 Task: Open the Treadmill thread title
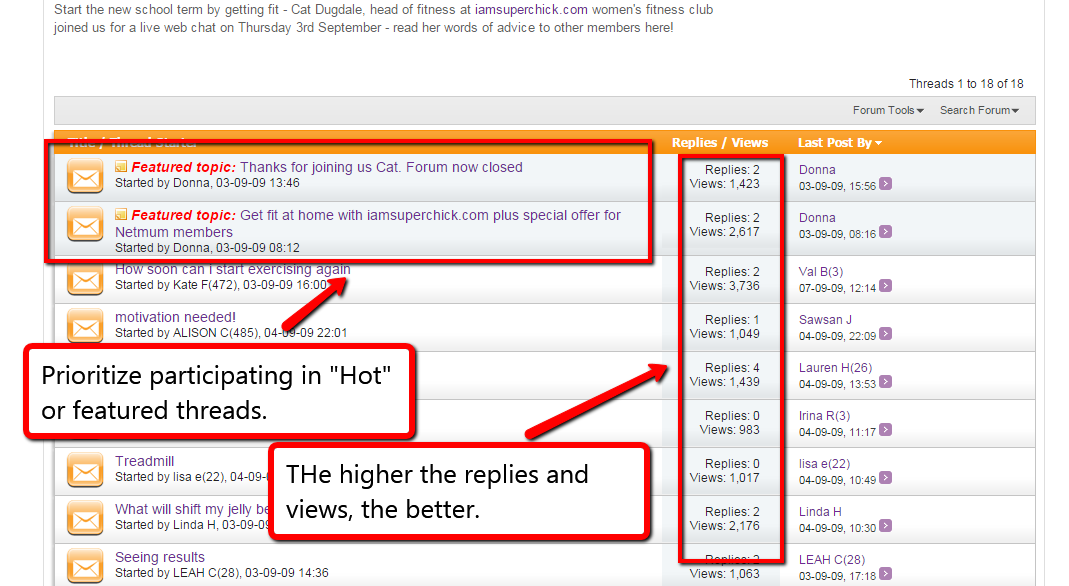144,461
